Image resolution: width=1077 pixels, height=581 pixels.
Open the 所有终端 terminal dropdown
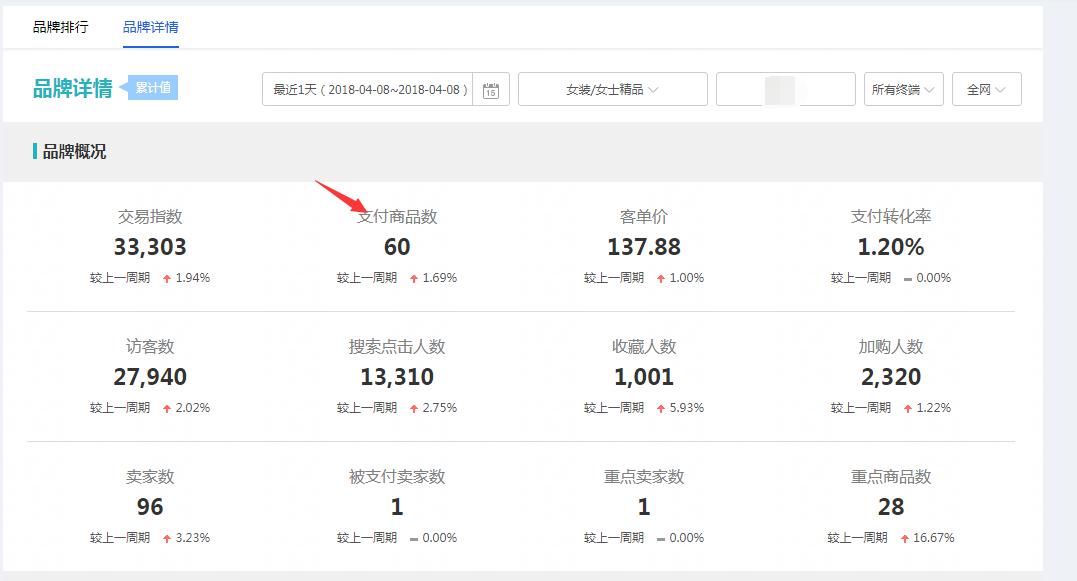903,90
